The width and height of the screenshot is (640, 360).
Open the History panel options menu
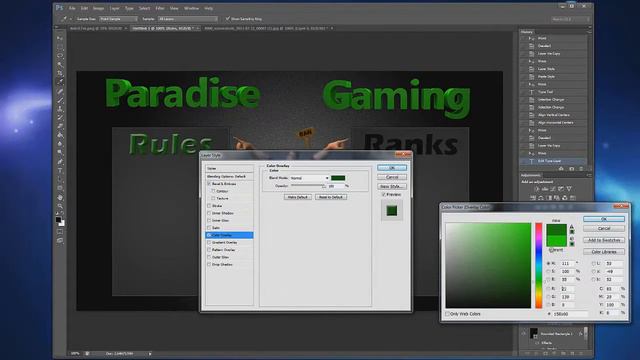(589, 32)
